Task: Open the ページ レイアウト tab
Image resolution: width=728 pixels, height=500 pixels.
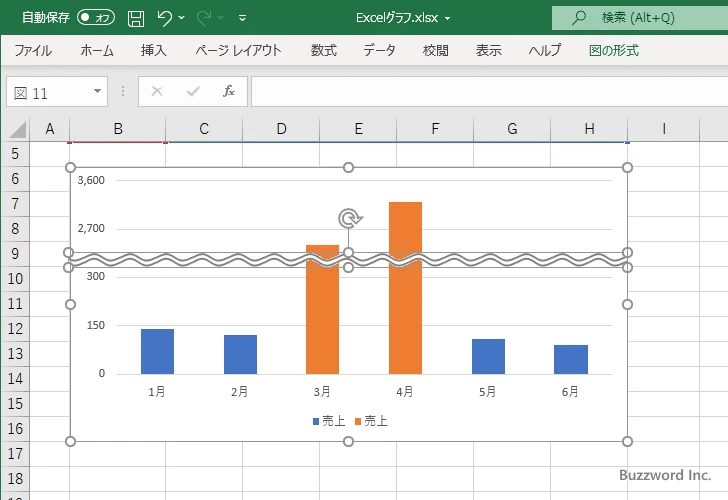Action: click(x=239, y=50)
